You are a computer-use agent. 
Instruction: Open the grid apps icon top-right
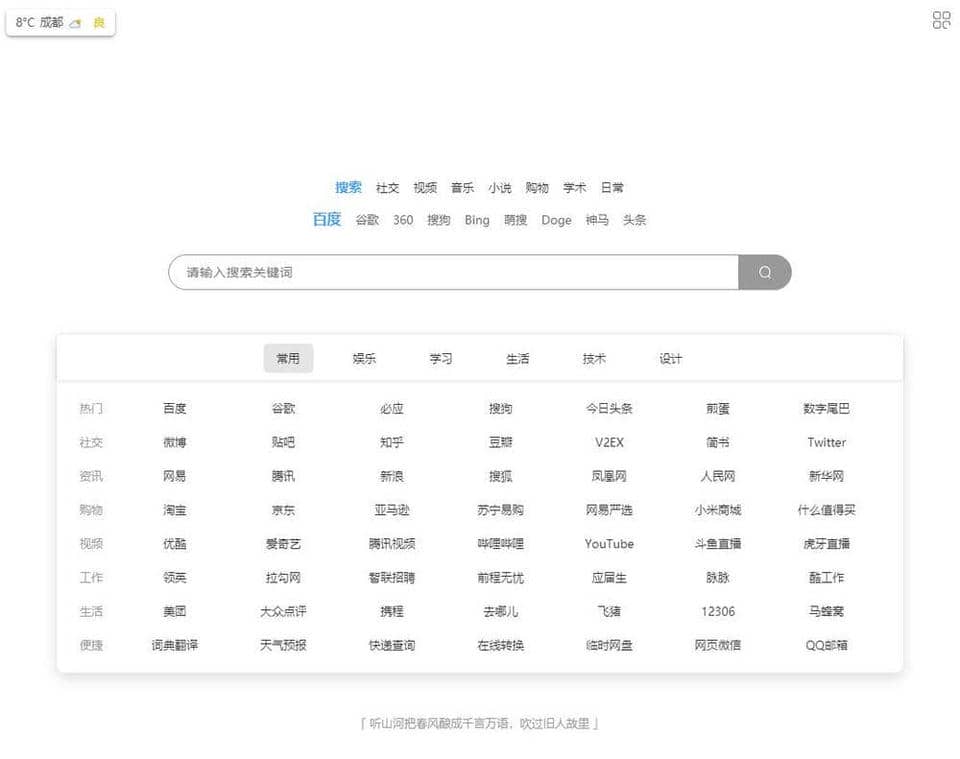click(941, 20)
